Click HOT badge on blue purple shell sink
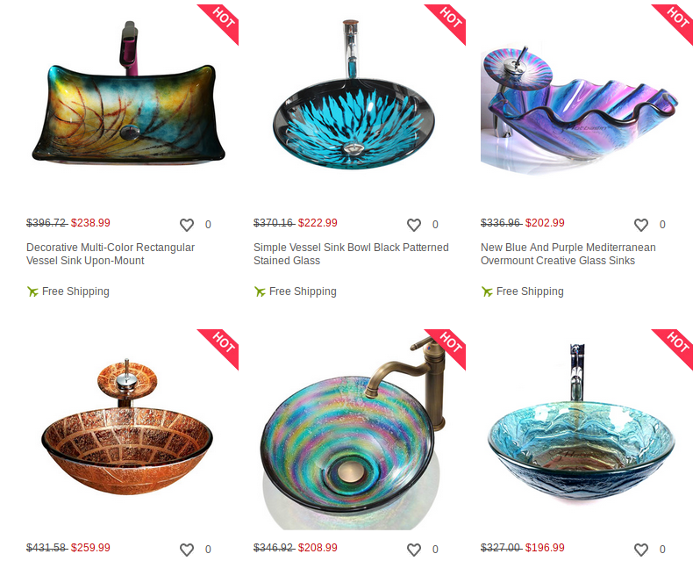Screen dimensions: 700x561 (x=676, y=21)
